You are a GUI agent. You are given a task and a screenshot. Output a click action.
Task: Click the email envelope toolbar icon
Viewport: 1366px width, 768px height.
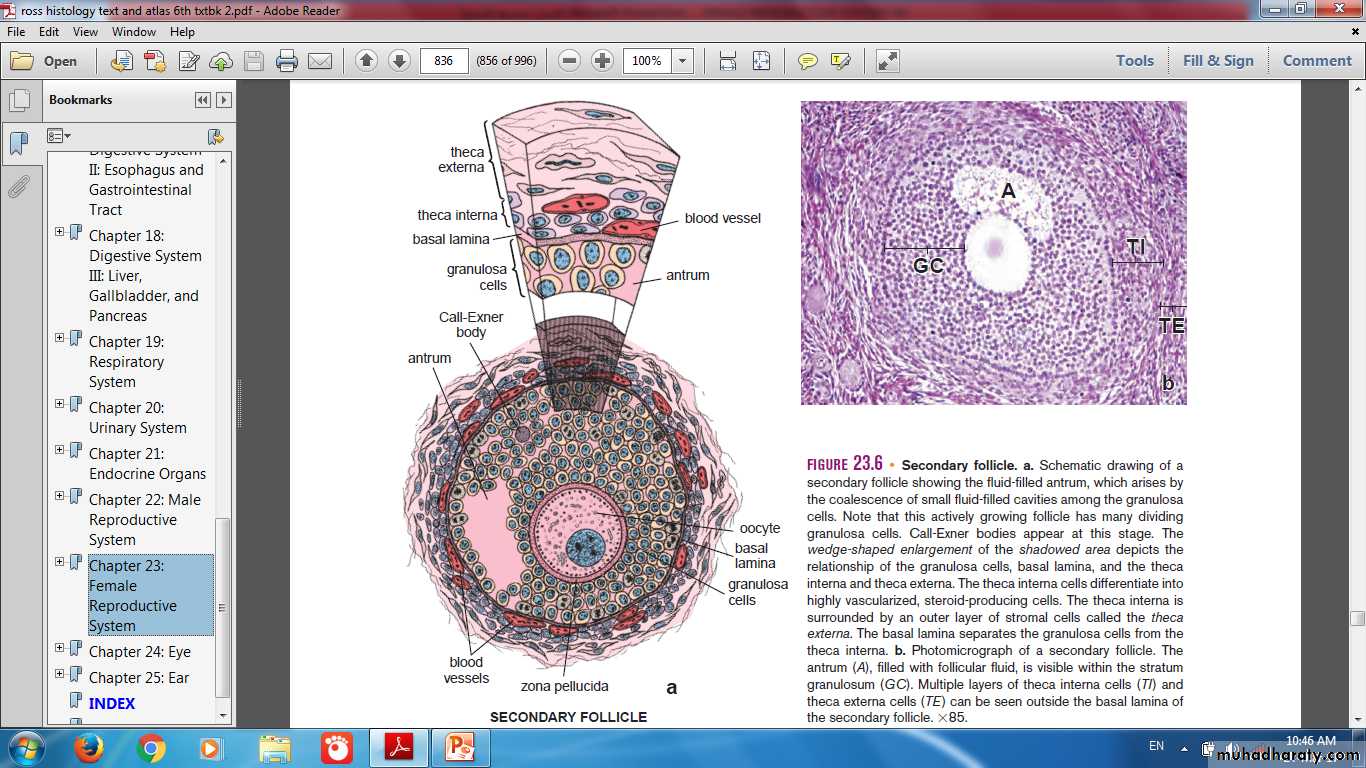319,61
